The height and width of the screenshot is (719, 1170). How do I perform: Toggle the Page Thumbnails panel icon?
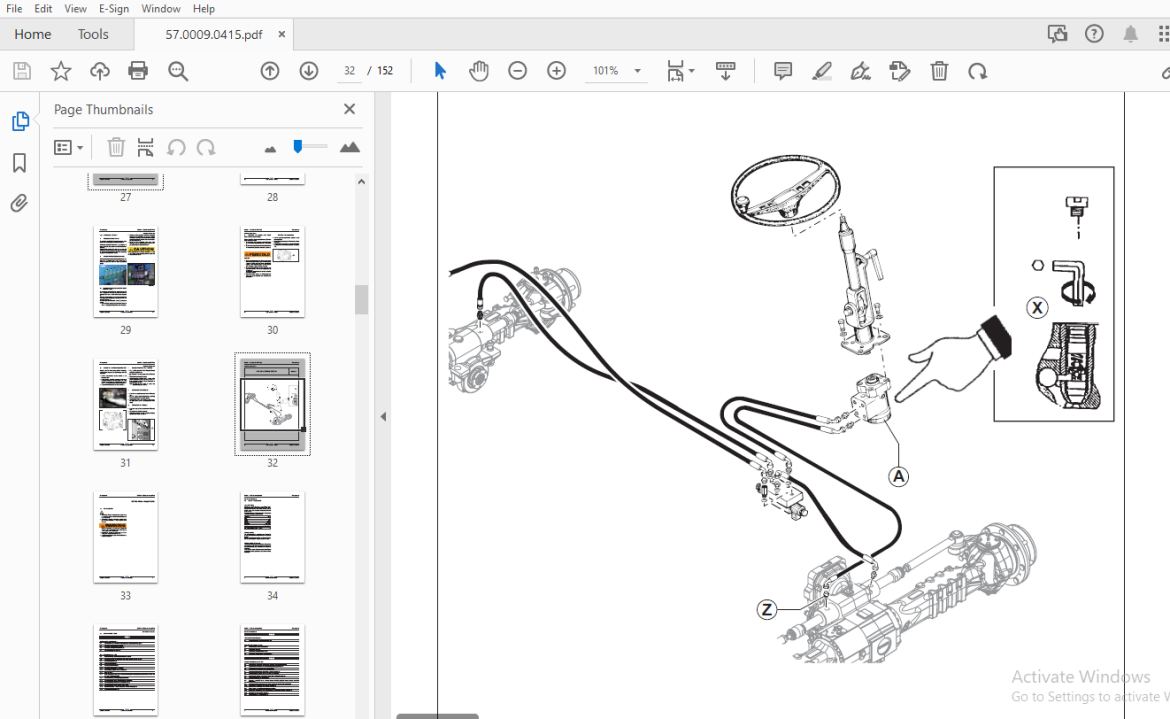click(19, 121)
